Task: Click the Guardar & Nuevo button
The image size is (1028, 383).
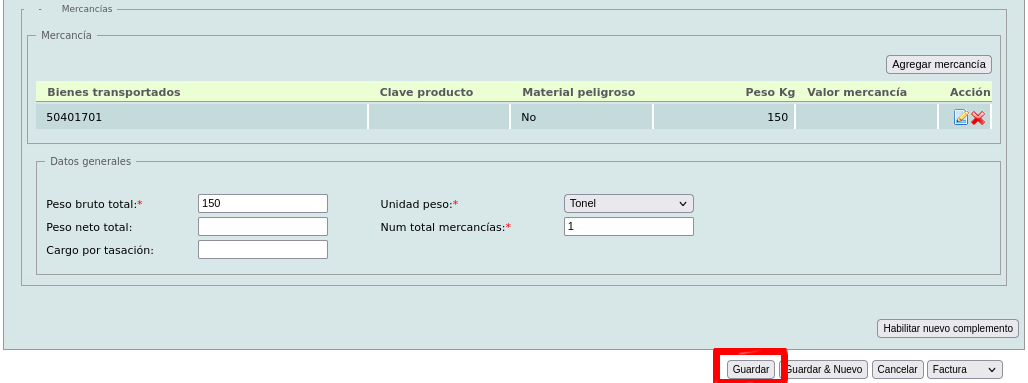Action: tap(824, 369)
